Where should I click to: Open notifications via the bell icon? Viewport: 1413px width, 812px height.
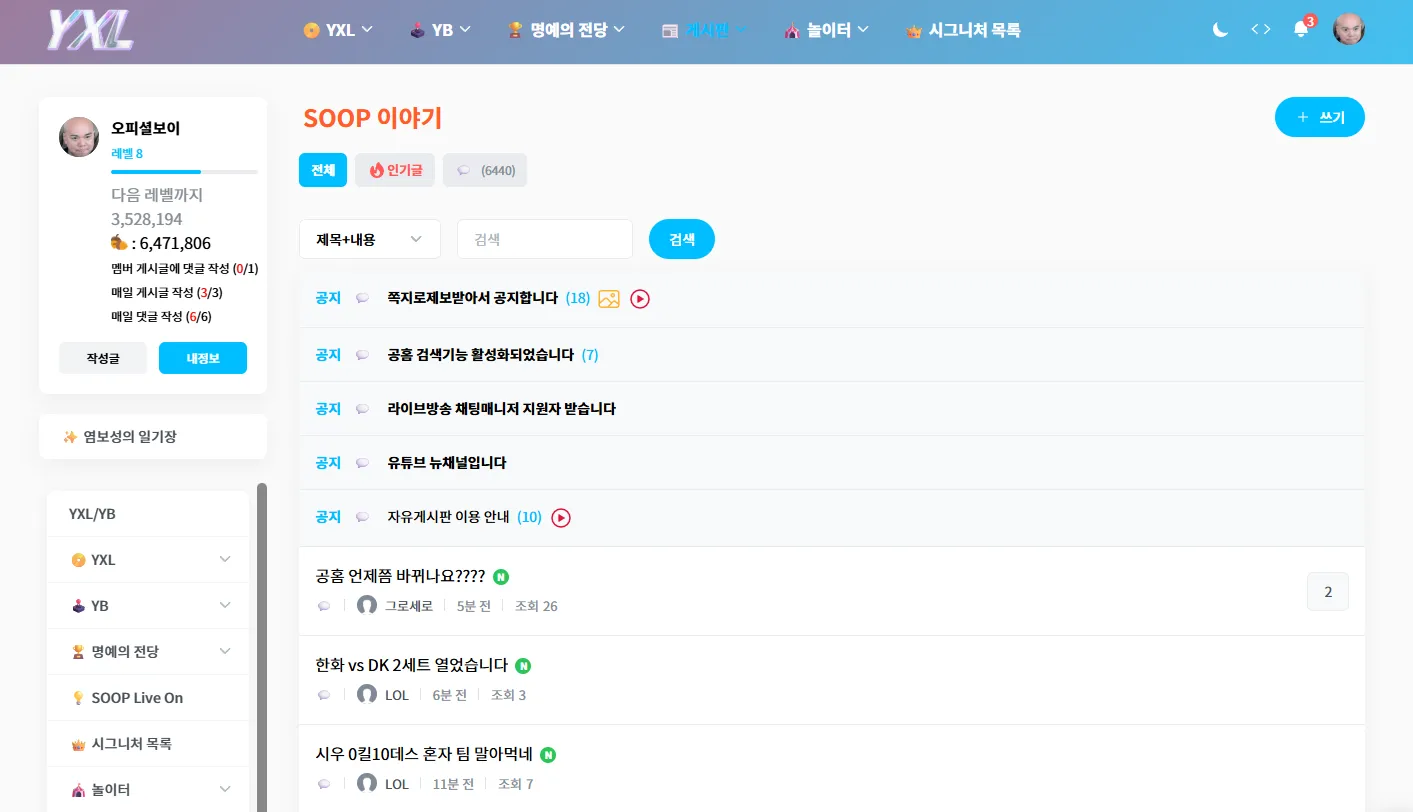click(1301, 29)
